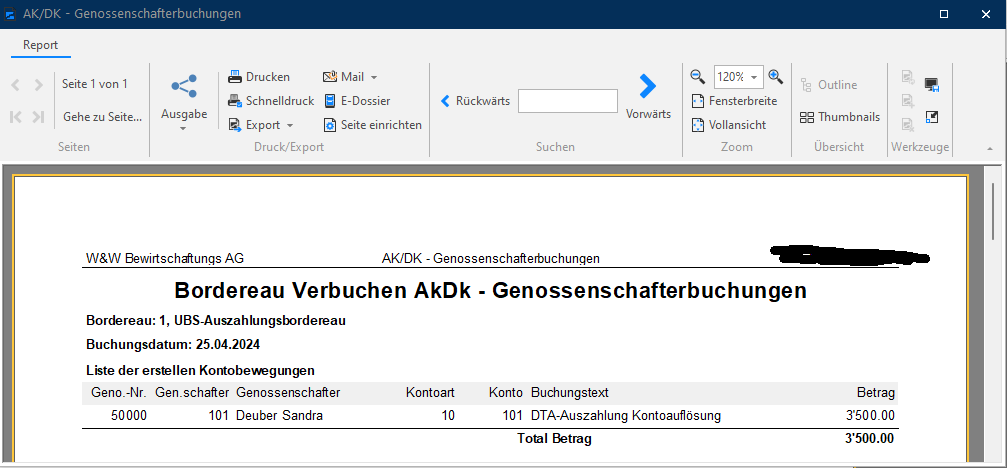Open the 'Gehe zu Seite...' dialog
This screenshot has height=468, width=1007.
(x=102, y=117)
